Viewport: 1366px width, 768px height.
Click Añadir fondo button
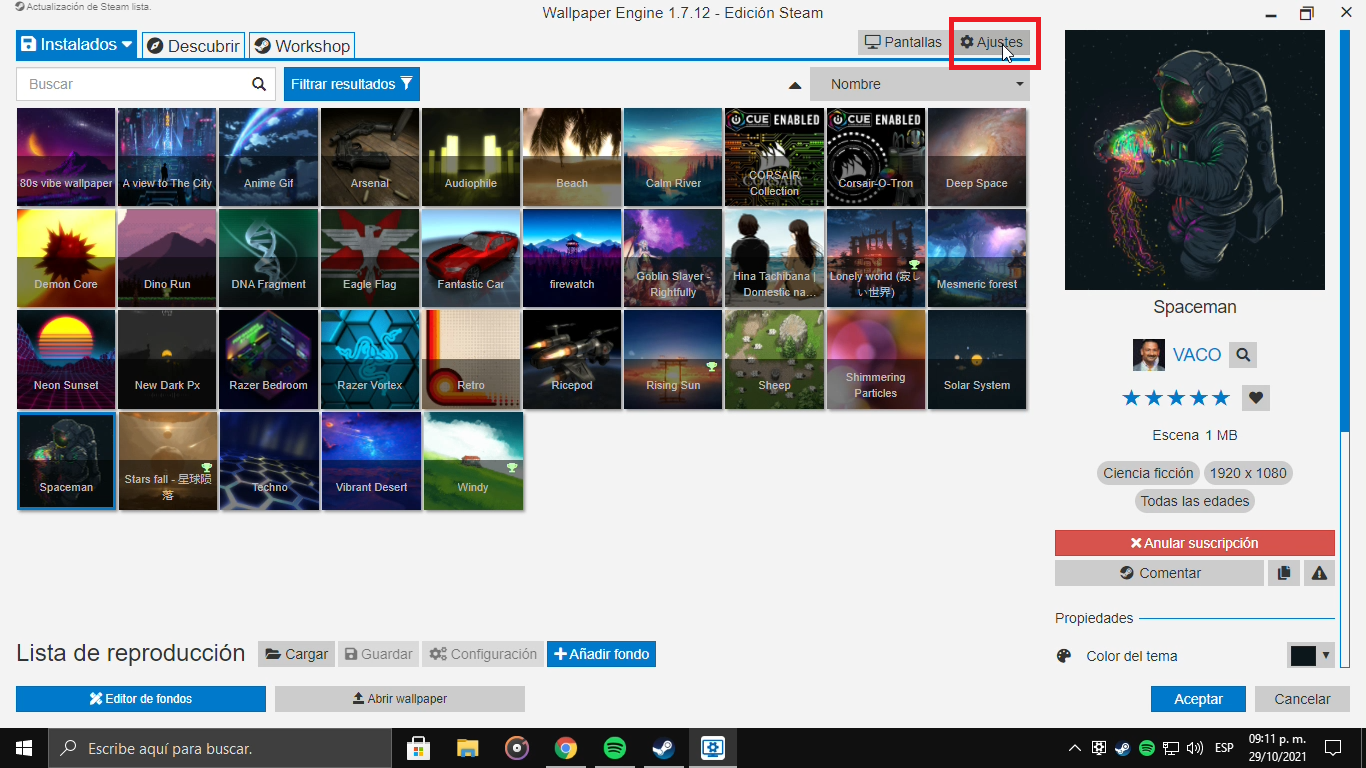click(x=601, y=654)
